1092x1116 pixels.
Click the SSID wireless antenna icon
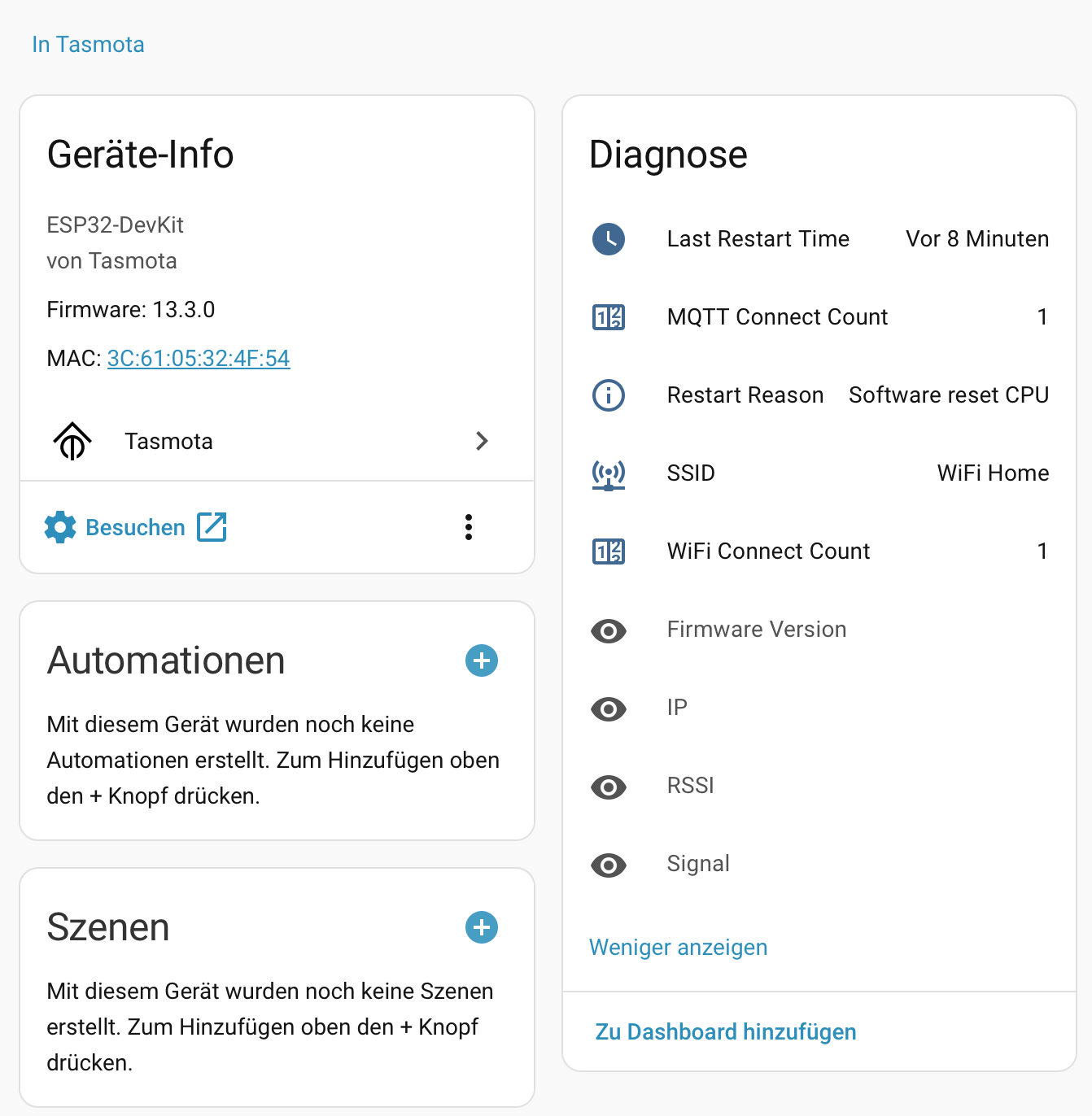pyautogui.click(x=609, y=473)
